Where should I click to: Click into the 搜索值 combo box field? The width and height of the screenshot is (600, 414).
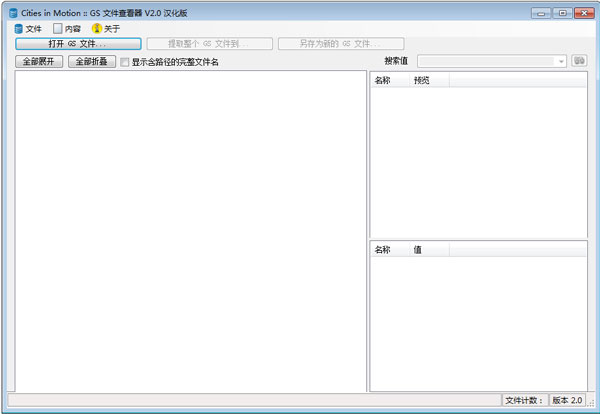click(487, 61)
